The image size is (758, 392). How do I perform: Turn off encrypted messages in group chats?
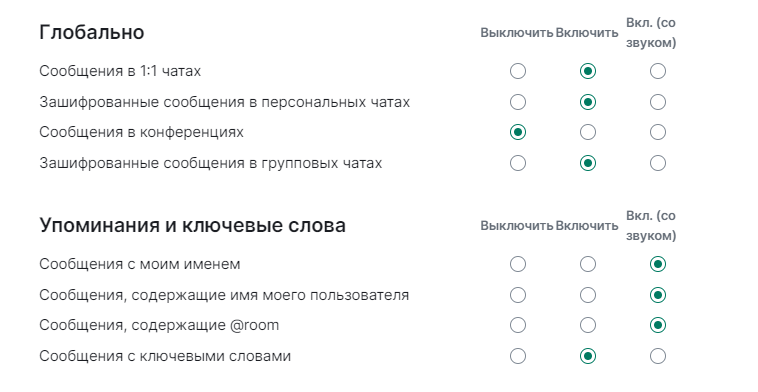[x=518, y=163]
